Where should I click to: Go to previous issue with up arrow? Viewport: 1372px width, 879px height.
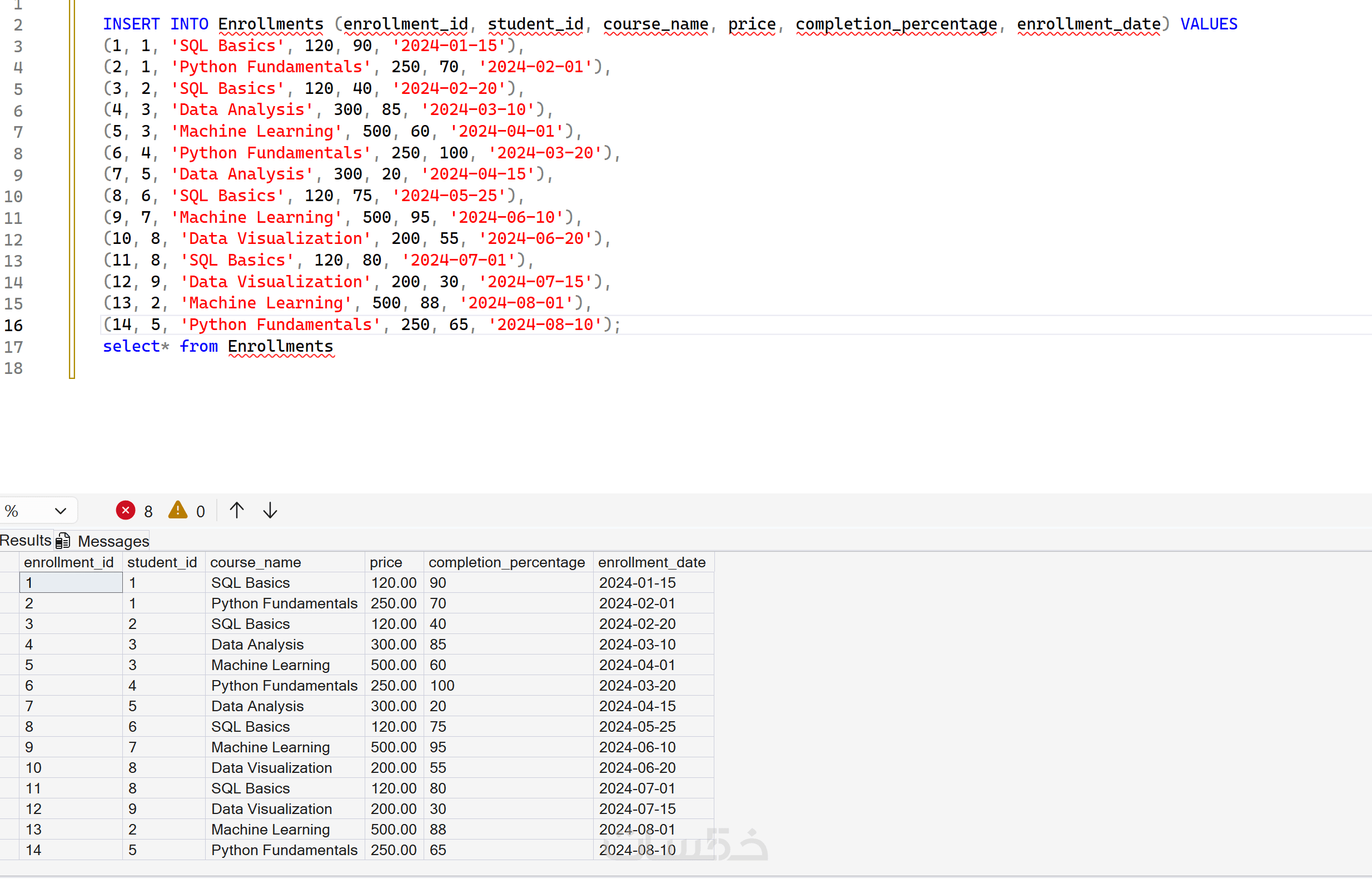236,510
